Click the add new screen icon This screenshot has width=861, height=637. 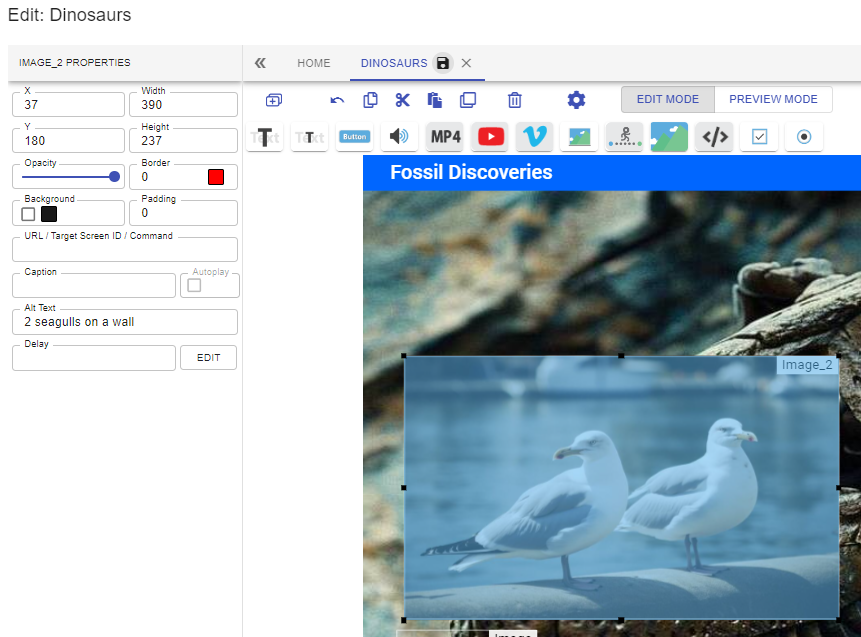click(273, 100)
